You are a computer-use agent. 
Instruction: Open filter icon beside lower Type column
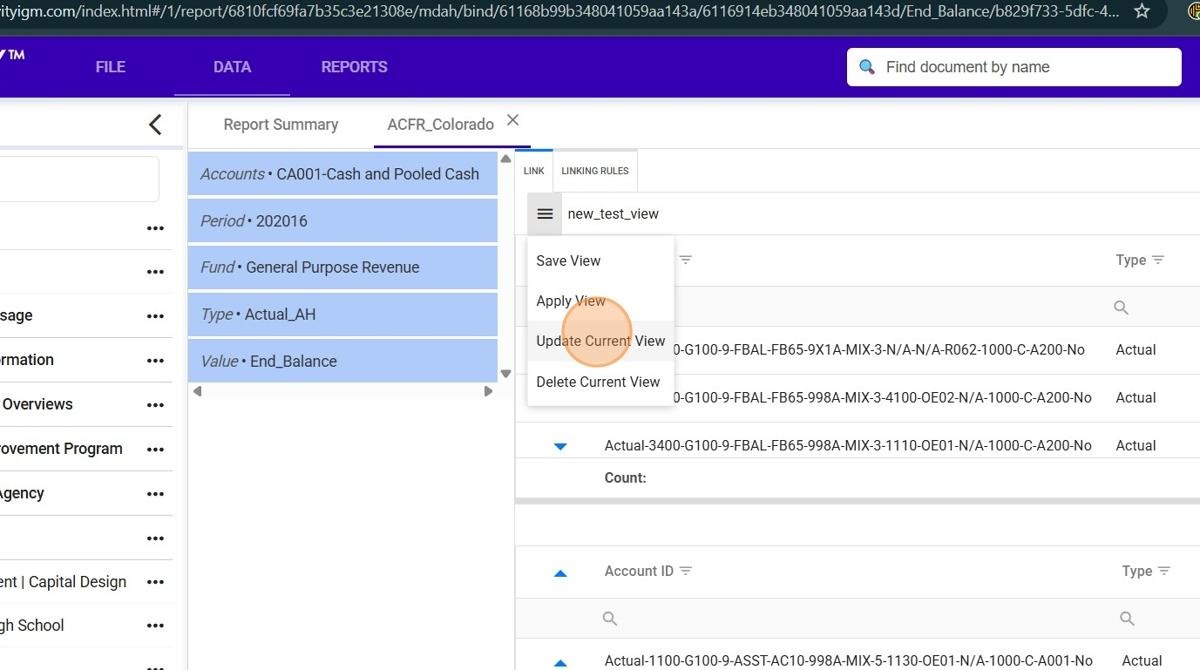coord(1164,571)
